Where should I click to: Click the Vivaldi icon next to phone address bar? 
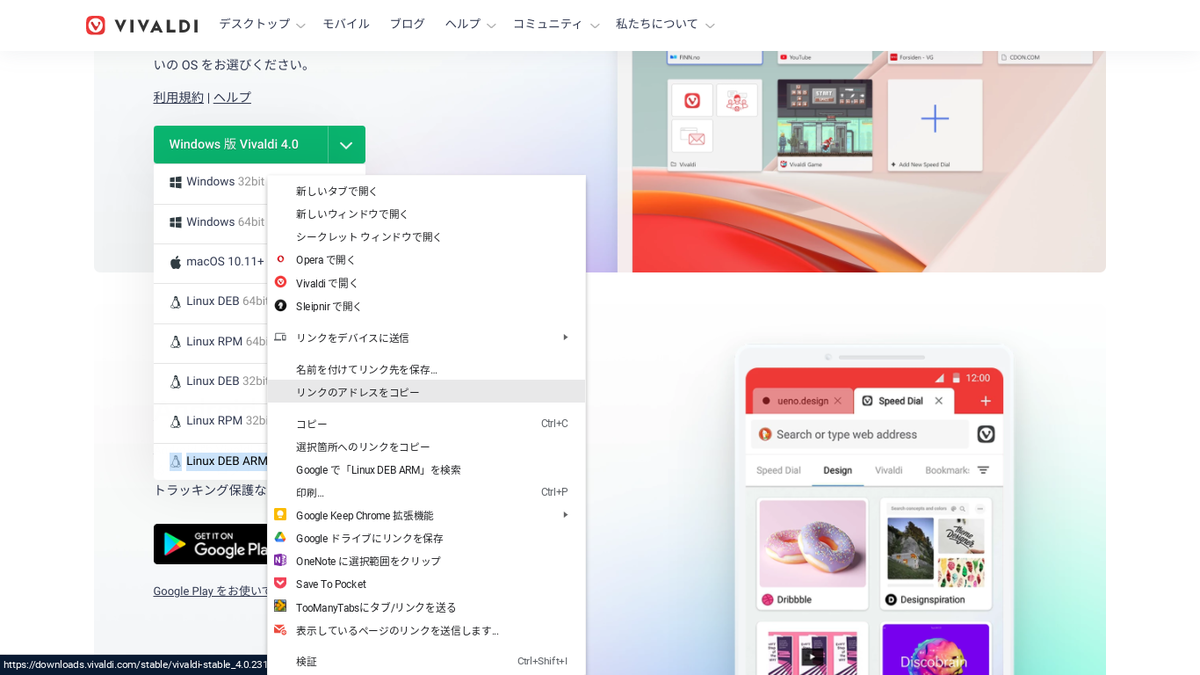[x=986, y=434]
